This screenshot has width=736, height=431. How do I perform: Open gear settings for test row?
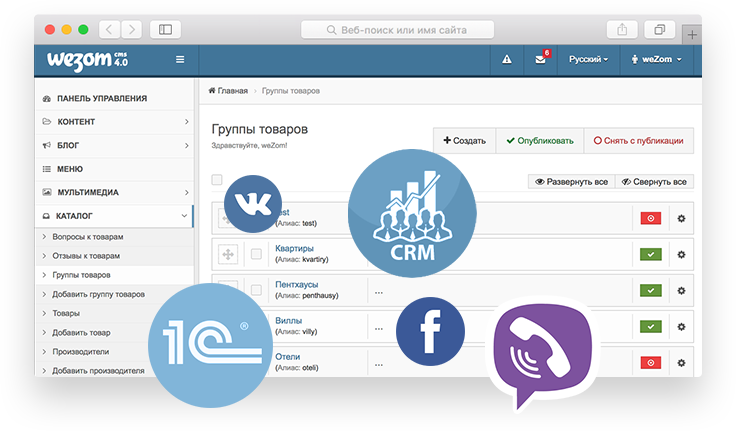(681, 218)
